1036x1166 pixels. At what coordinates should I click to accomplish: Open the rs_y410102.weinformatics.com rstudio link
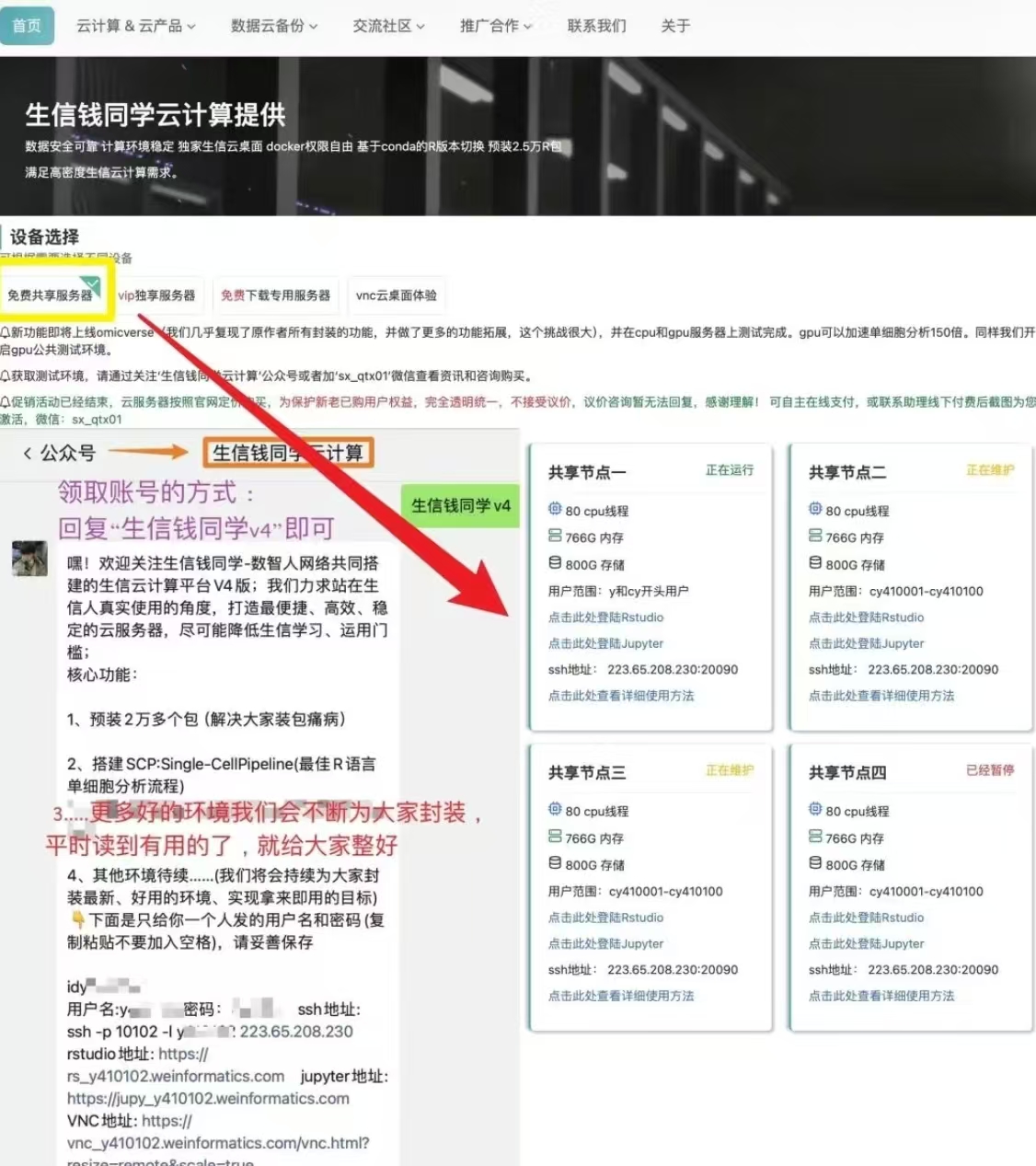pyautogui.click(x=176, y=1076)
